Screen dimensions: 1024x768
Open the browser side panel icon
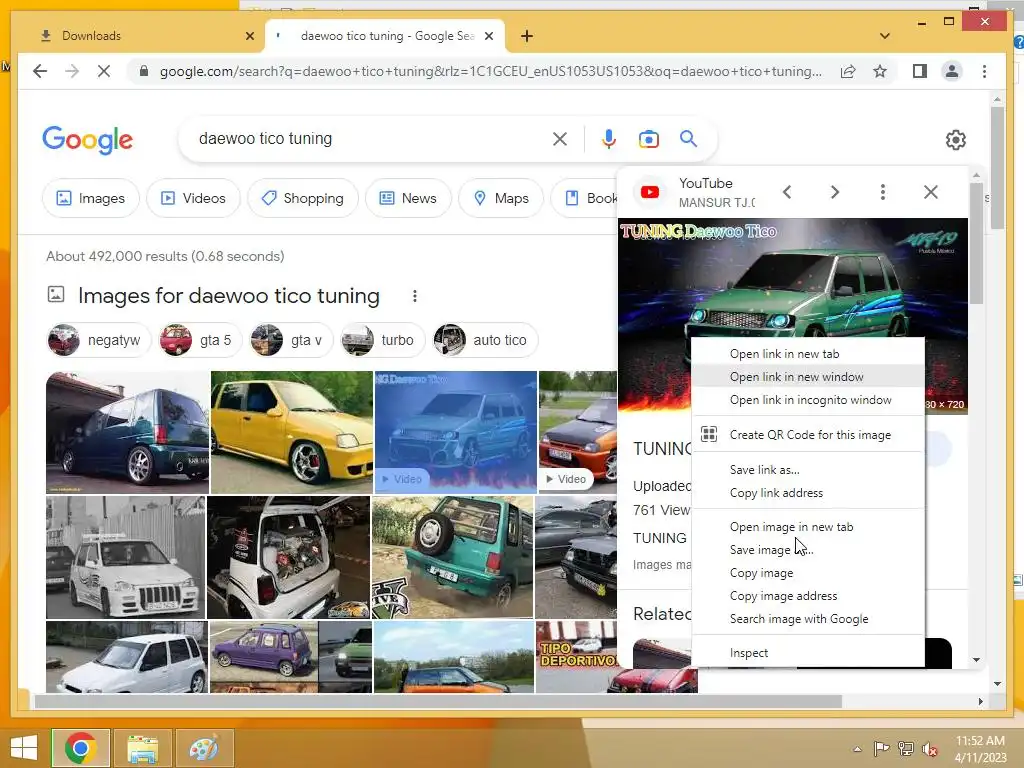(x=920, y=71)
